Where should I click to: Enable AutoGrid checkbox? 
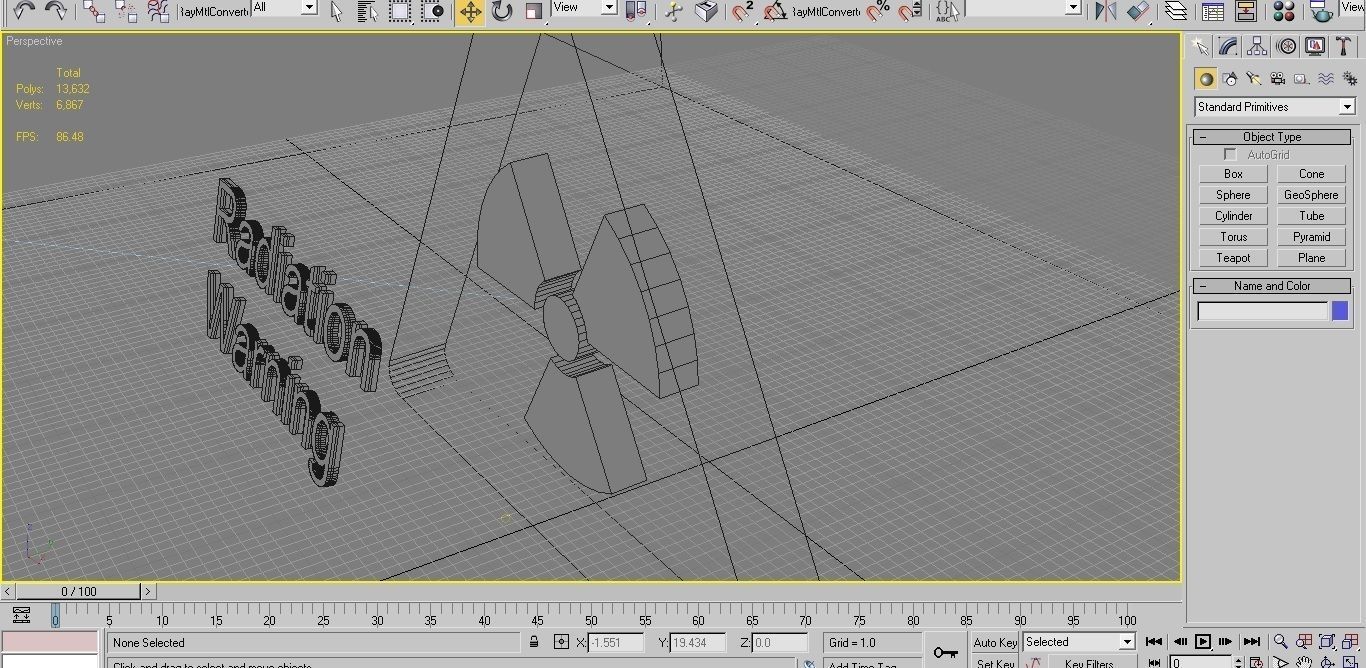click(1230, 155)
